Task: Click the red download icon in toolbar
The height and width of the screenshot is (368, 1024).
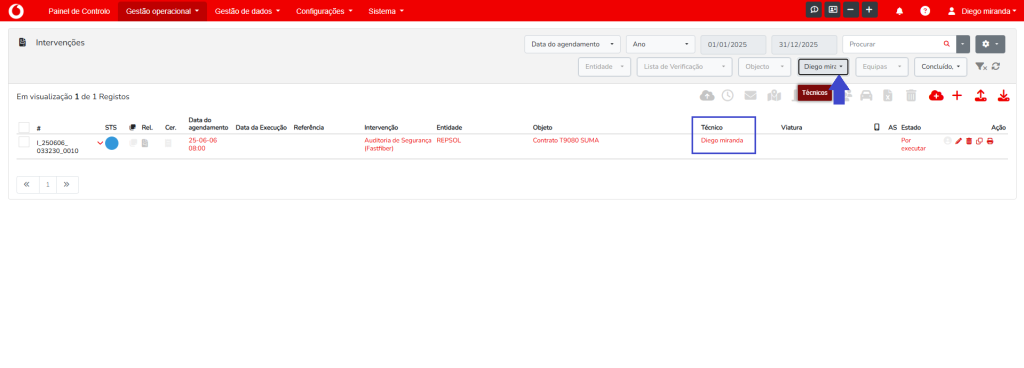Action: click(1004, 96)
